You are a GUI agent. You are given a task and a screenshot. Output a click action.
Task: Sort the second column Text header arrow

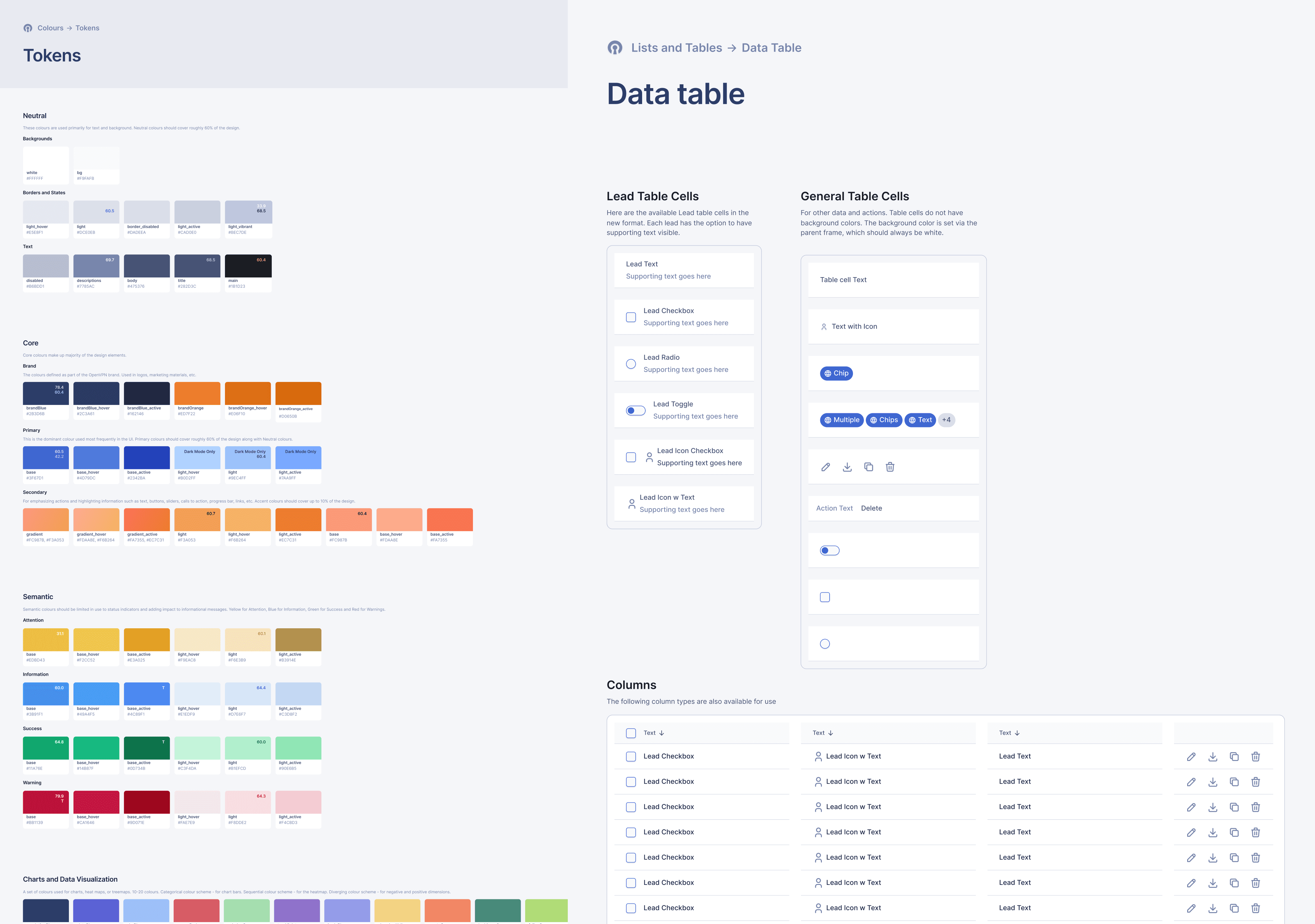tap(831, 733)
